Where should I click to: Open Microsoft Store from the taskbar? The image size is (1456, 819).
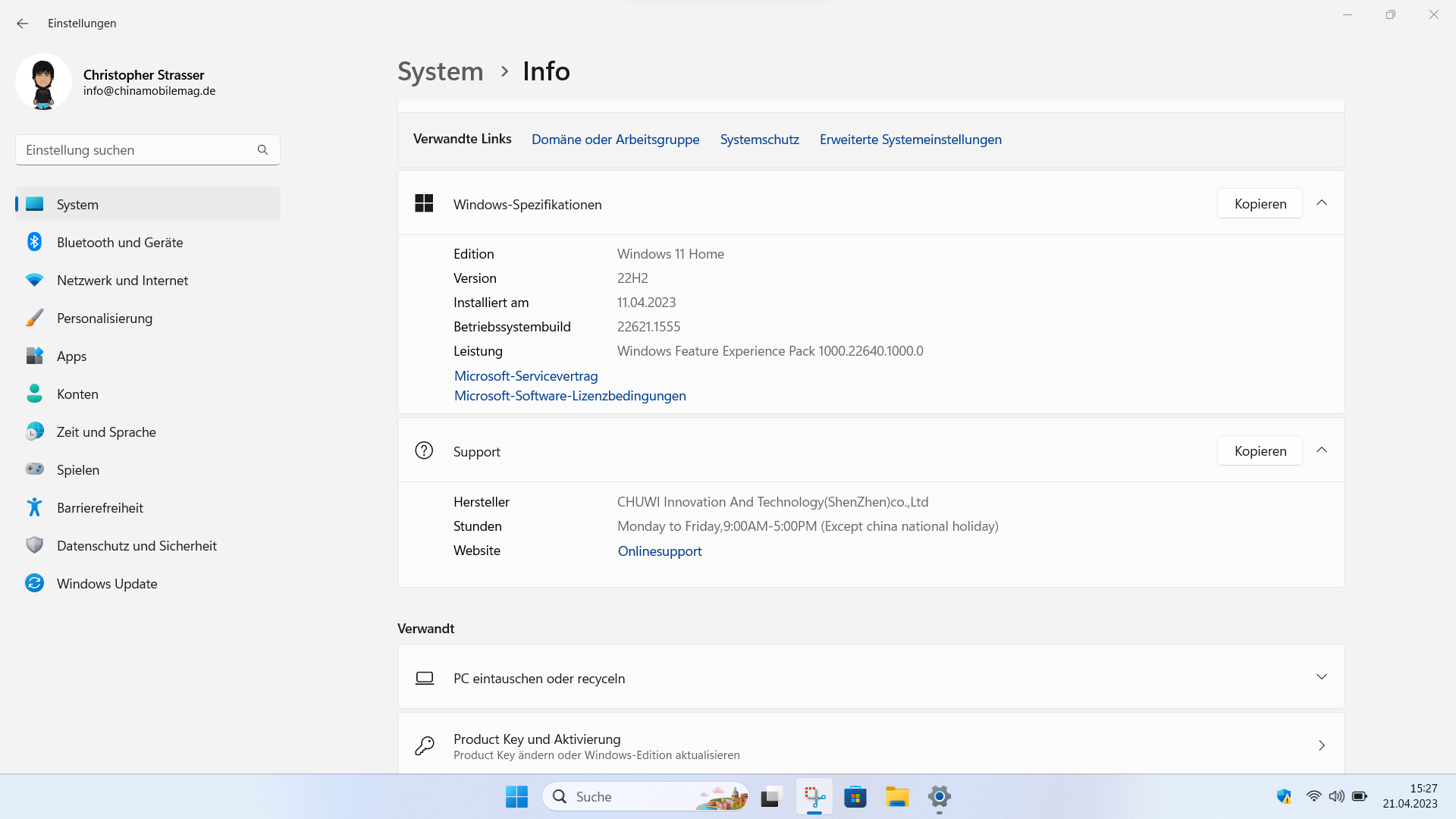click(x=855, y=797)
